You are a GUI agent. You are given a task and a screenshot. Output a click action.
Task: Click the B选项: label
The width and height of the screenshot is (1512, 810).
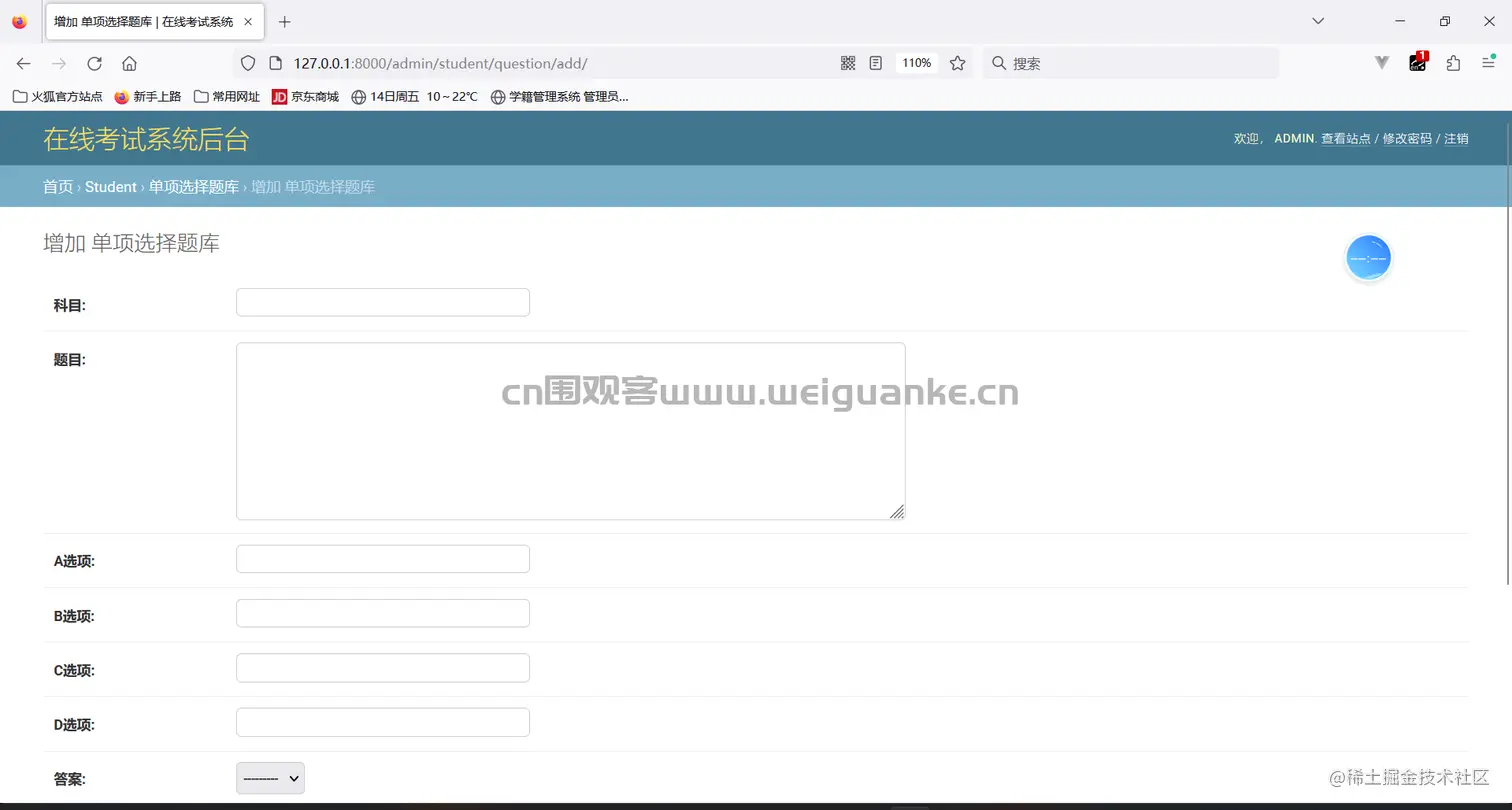(74, 616)
